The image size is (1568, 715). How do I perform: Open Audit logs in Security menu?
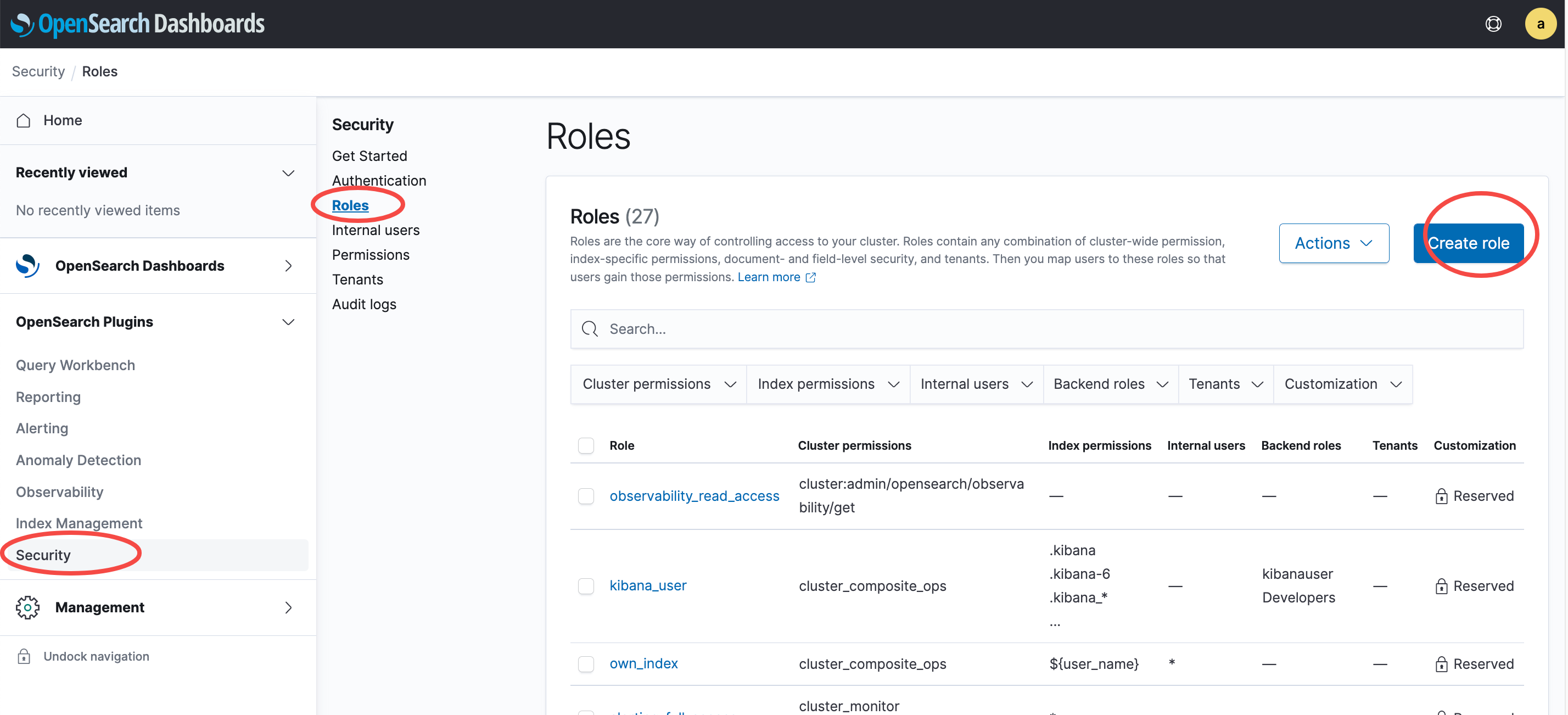(x=364, y=304)
